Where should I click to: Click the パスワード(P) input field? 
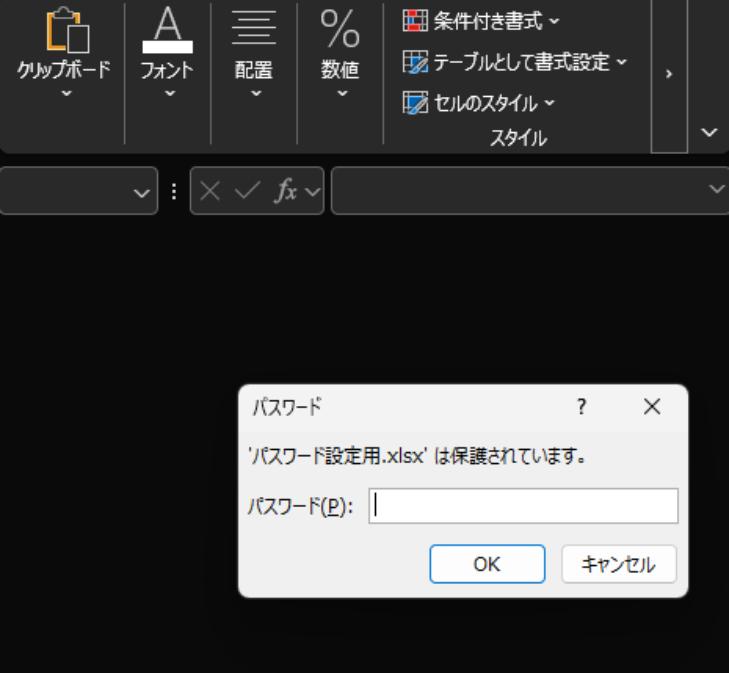(524, 506)
